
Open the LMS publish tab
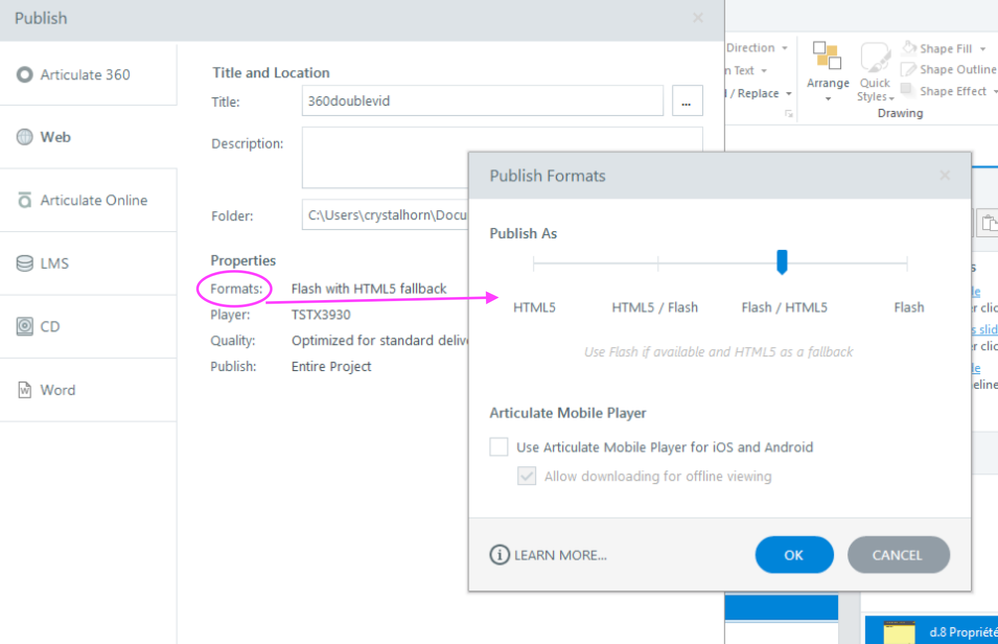click(54, 263)
